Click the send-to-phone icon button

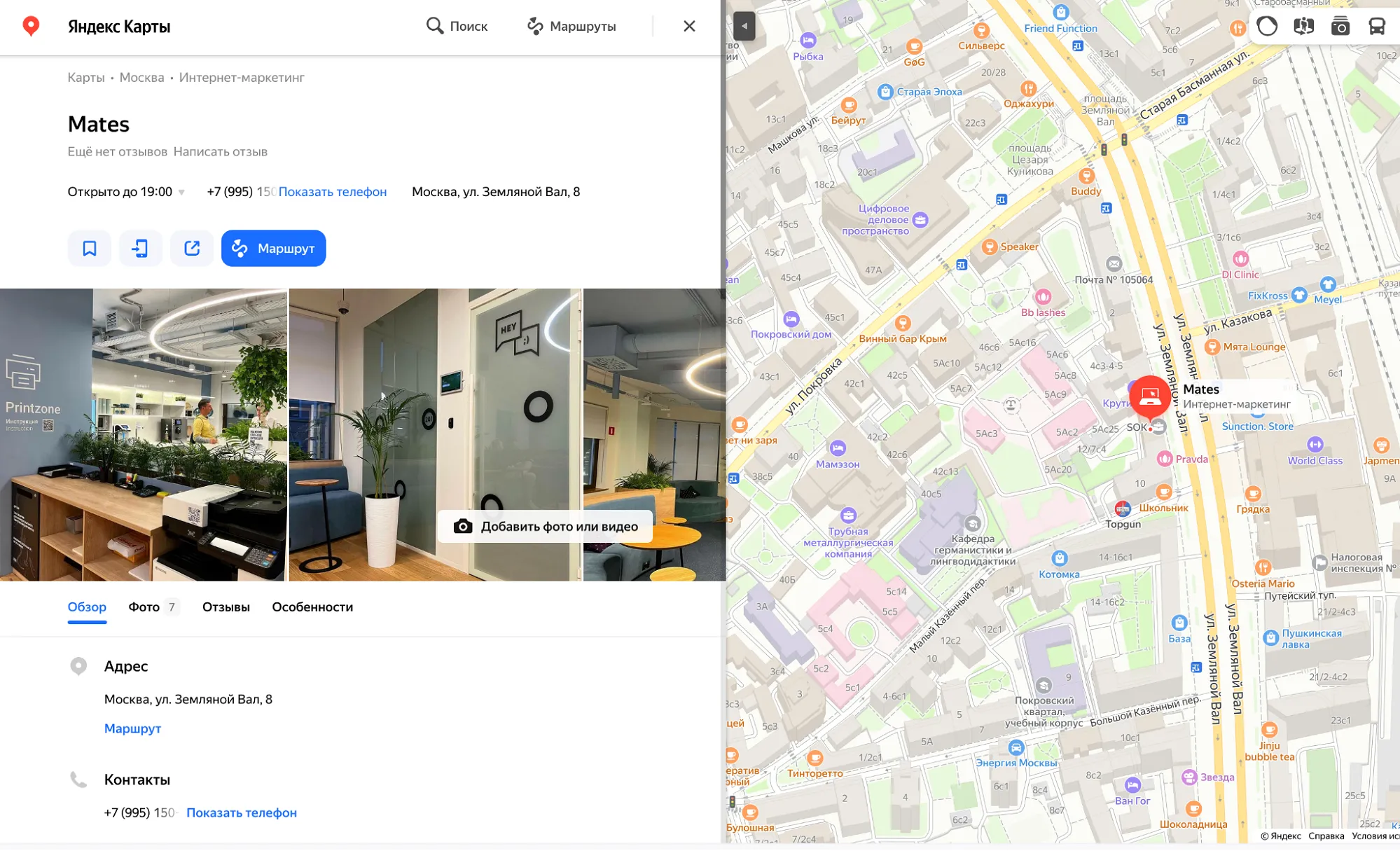(140, 248)
